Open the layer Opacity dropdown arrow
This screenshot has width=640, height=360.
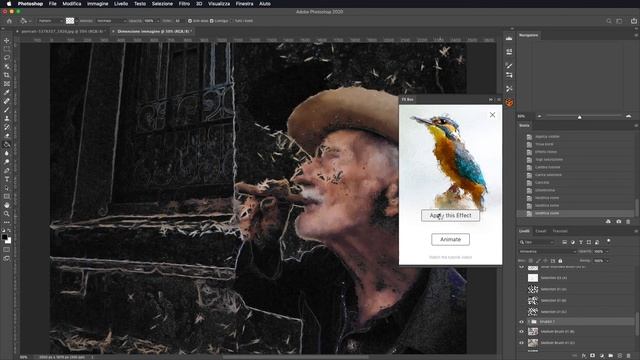coord(607,251)
